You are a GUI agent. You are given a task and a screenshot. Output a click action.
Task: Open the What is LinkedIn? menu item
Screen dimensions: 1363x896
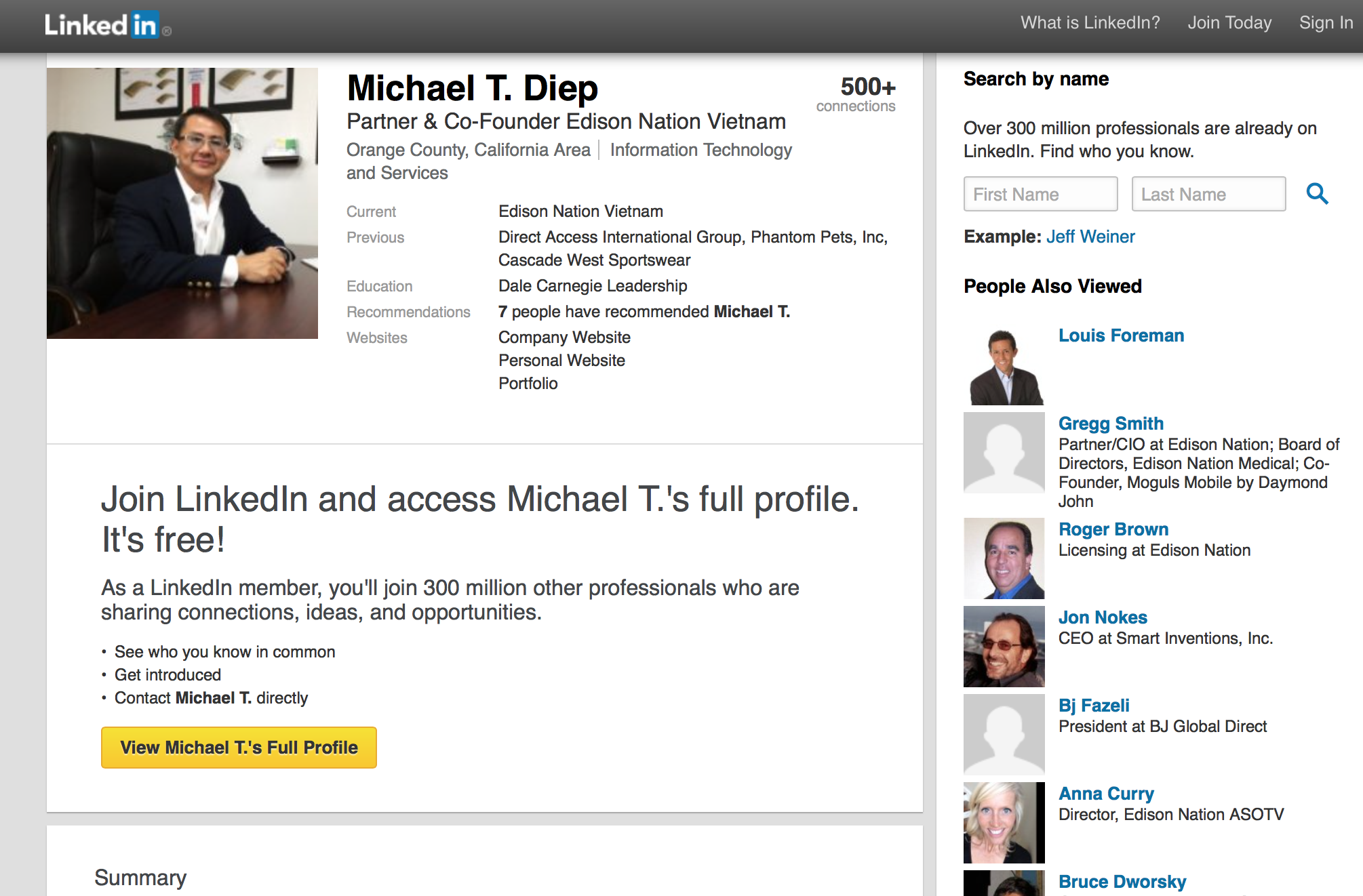[1090, 22]
